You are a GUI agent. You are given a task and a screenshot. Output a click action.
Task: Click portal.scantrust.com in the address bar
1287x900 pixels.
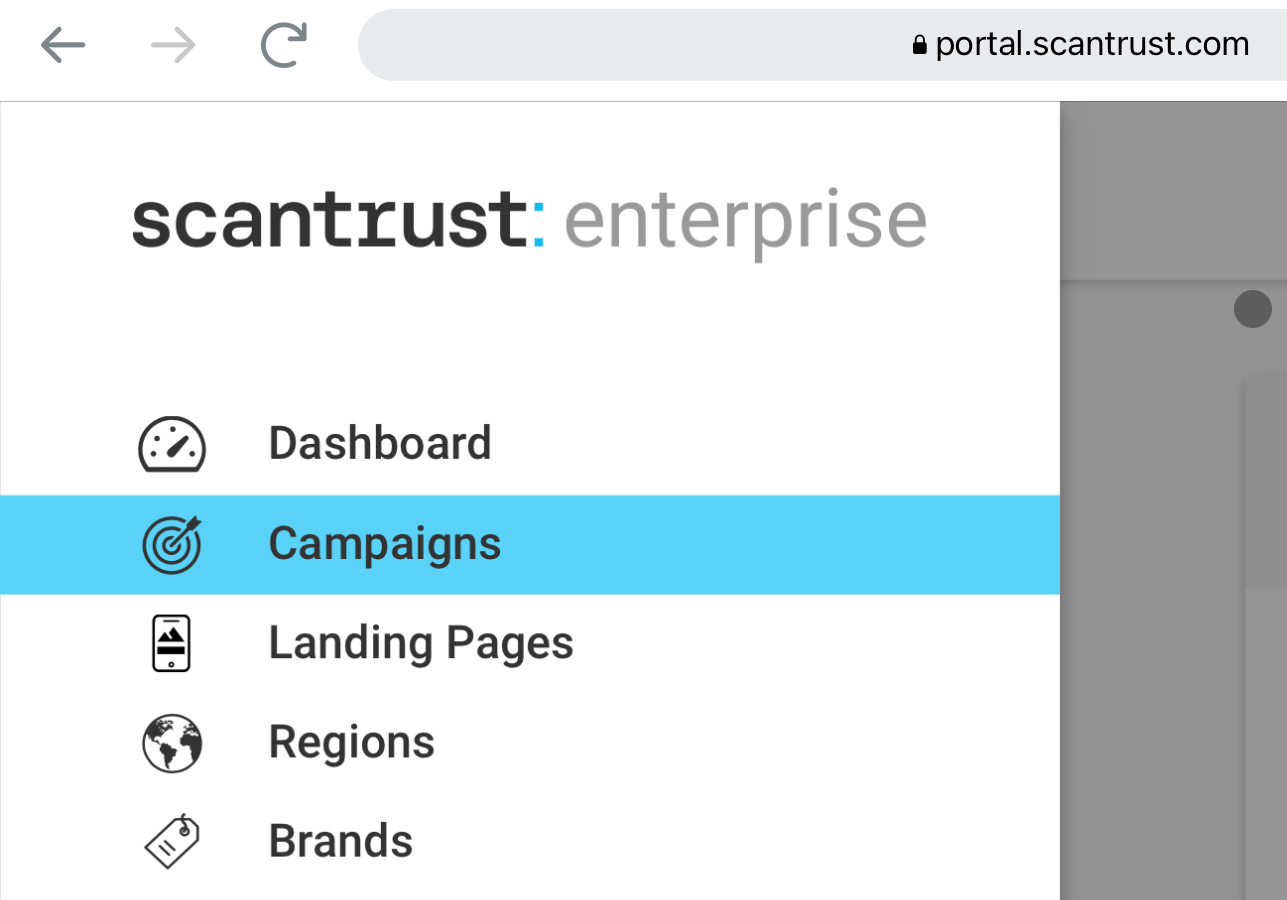1091,44
